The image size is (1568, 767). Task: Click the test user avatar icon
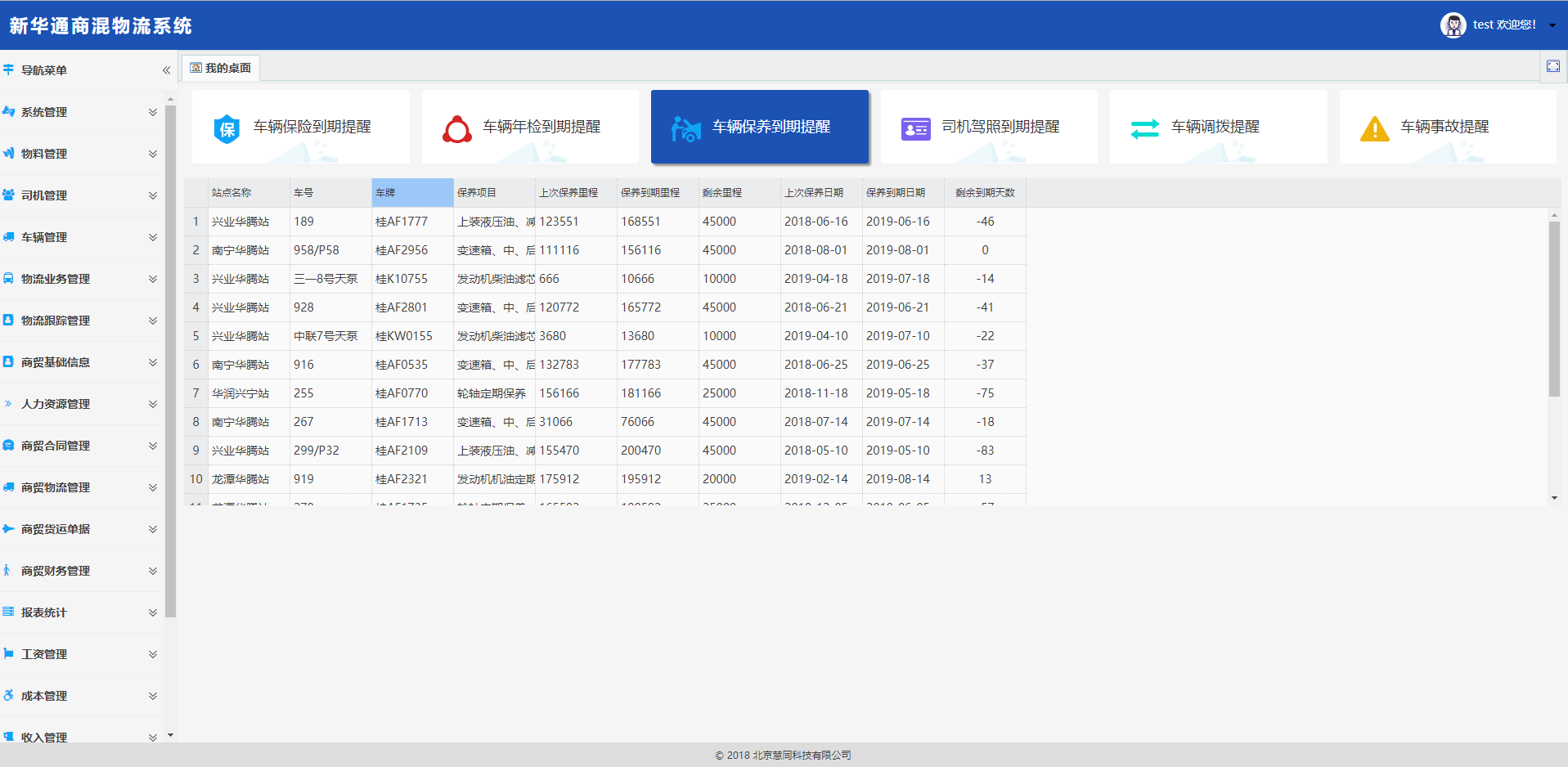tap(1453, 25)
